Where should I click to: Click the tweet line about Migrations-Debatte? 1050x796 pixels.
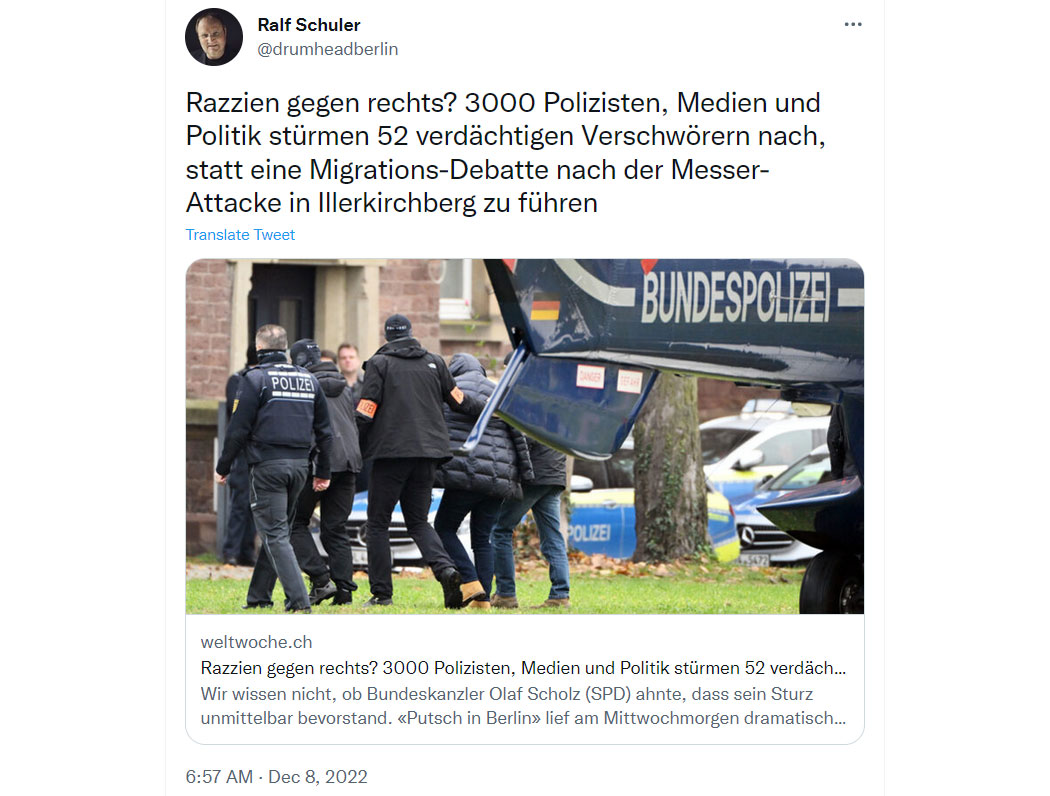[477, 169]
